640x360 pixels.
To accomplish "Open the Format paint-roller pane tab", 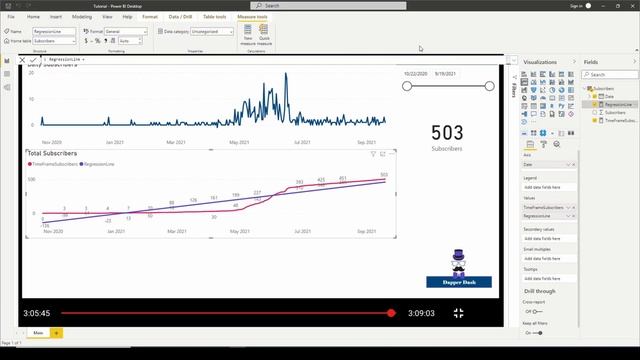I will pyautogui.click(x=543, y=144).
